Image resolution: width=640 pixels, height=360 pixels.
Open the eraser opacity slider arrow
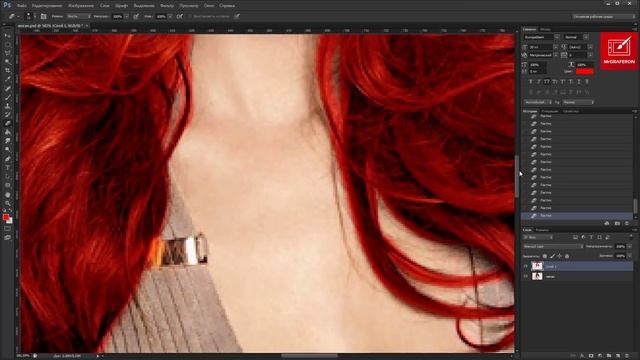tap(127, 16)
